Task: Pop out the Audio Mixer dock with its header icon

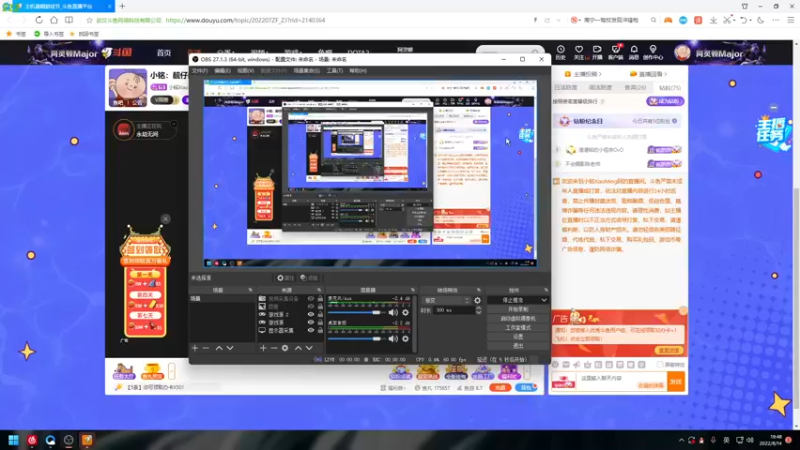Action: click(x=413, y=290)
